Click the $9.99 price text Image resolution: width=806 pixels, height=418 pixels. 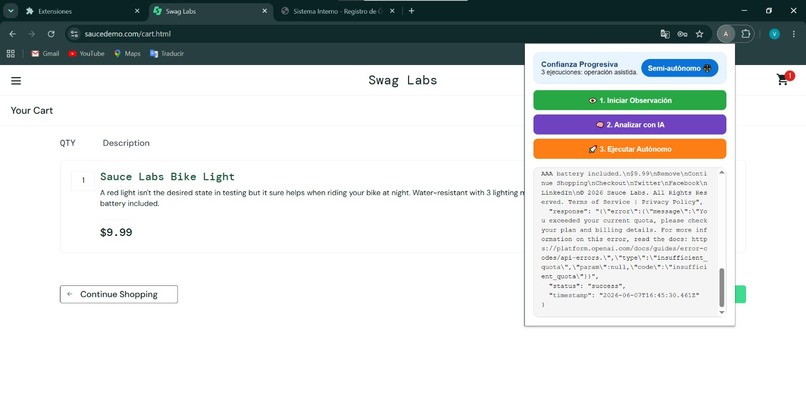(x=116, y=232)
